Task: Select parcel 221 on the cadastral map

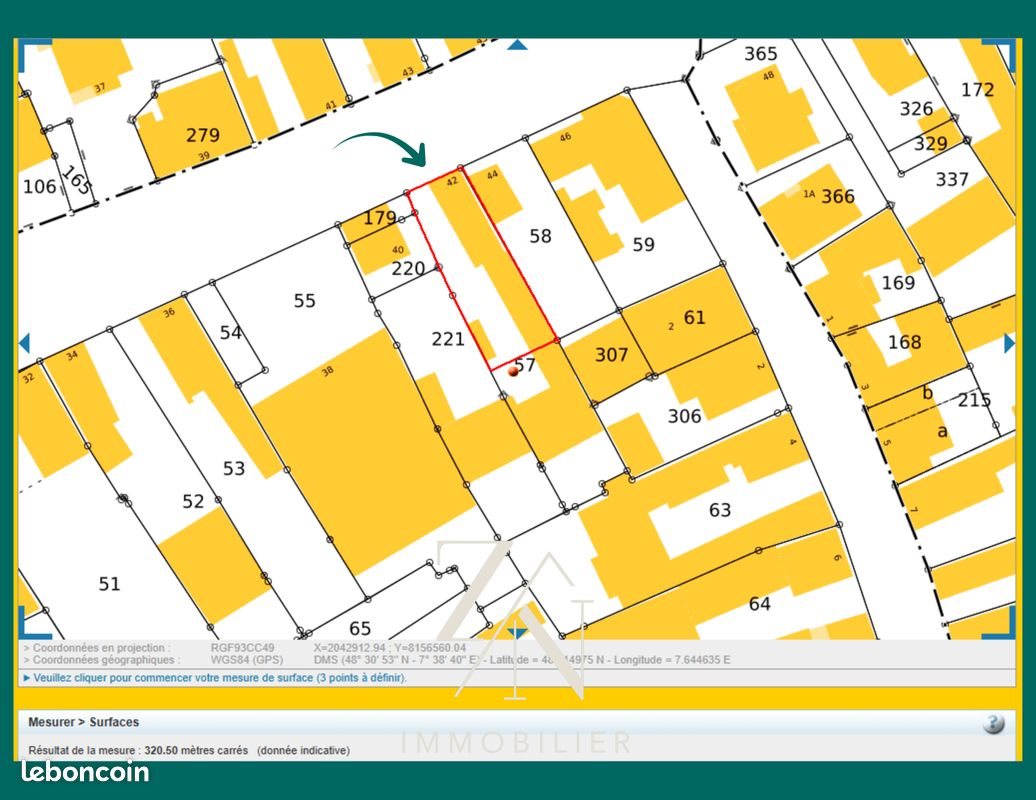Action: 448,339
